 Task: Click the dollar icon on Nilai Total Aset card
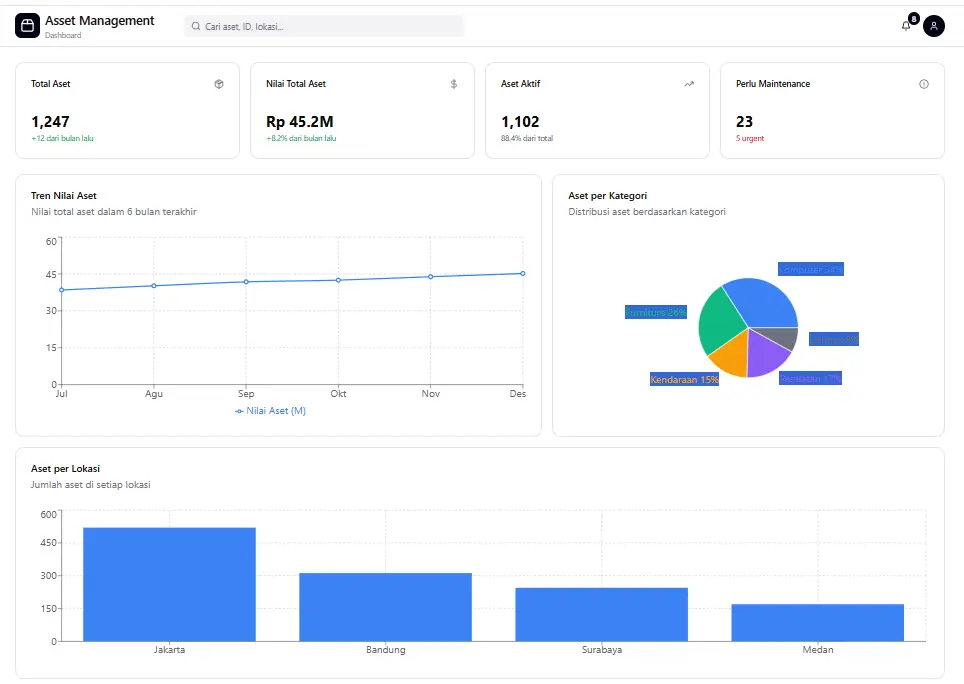click(x=453, y=84)
